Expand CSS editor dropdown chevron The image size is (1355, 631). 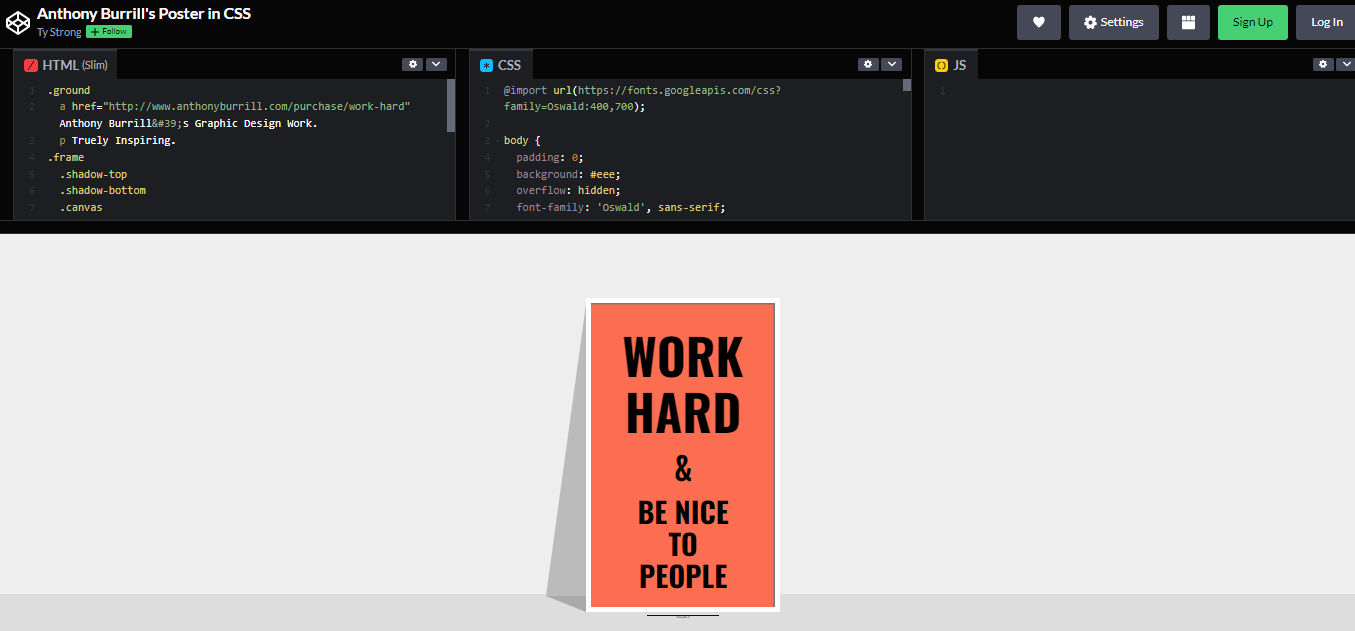click(892, 64)
